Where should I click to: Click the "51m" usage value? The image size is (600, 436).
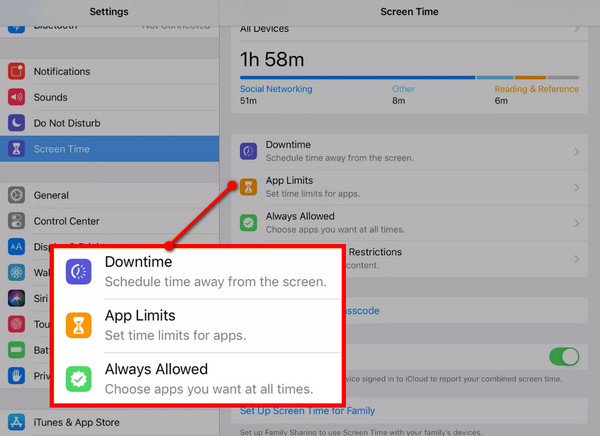click(248, 101)
